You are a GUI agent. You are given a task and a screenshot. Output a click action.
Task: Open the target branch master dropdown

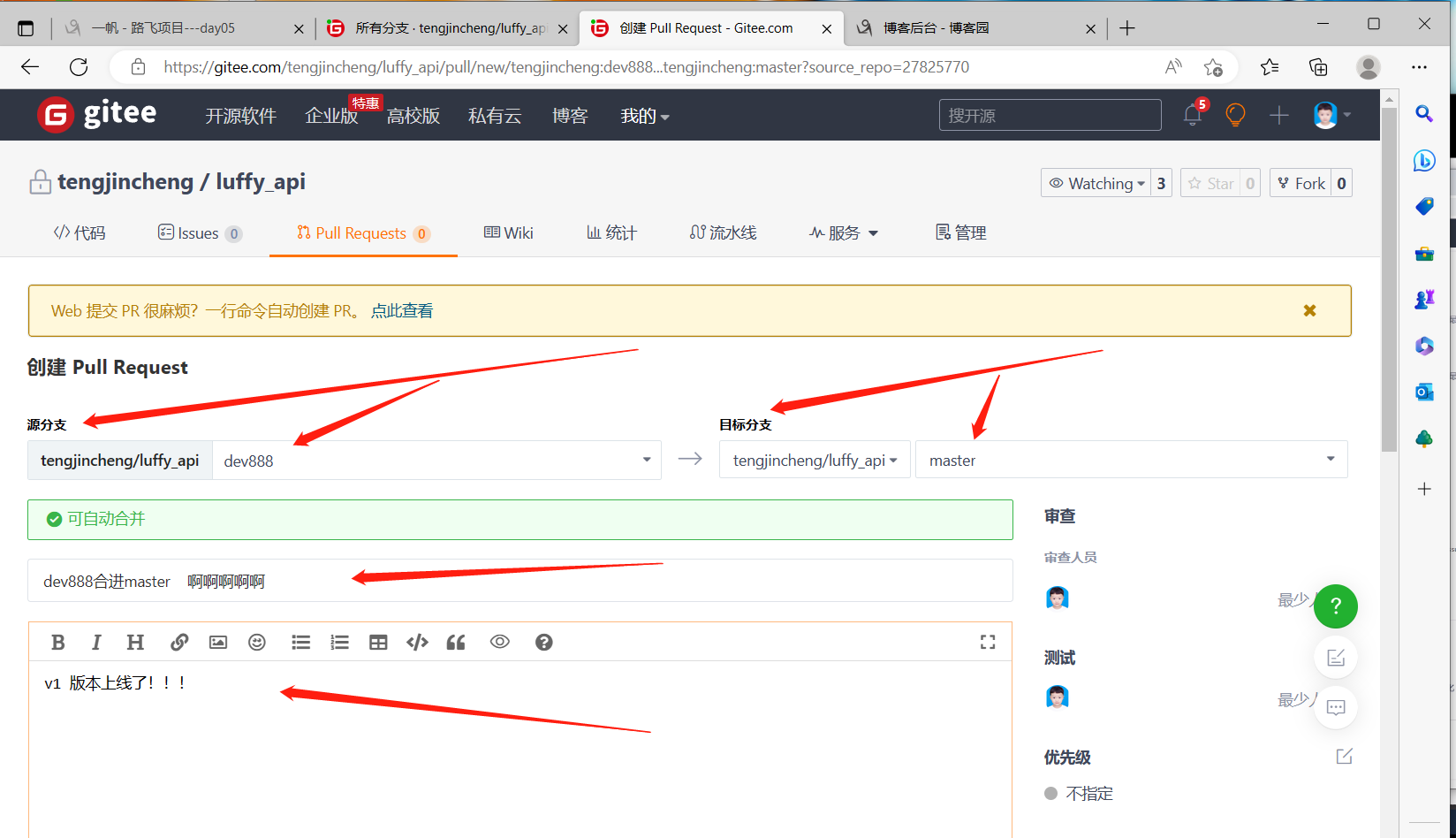(x=1132, y=460)
